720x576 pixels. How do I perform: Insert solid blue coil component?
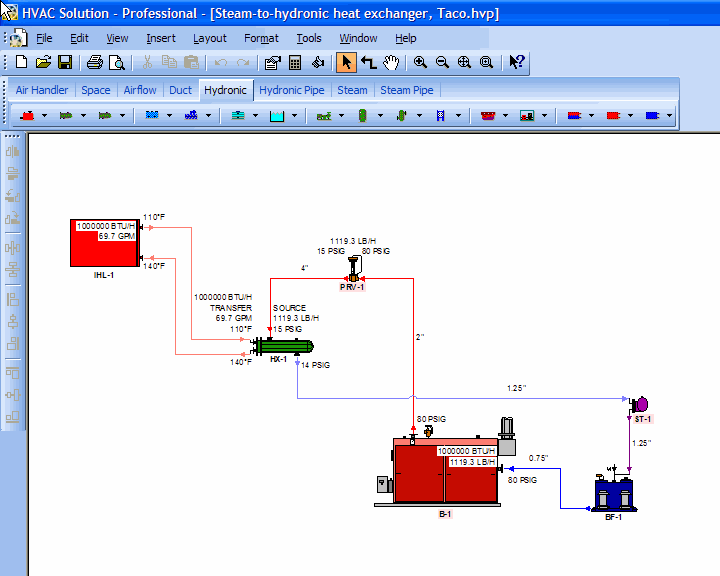[x=652, y=116]
